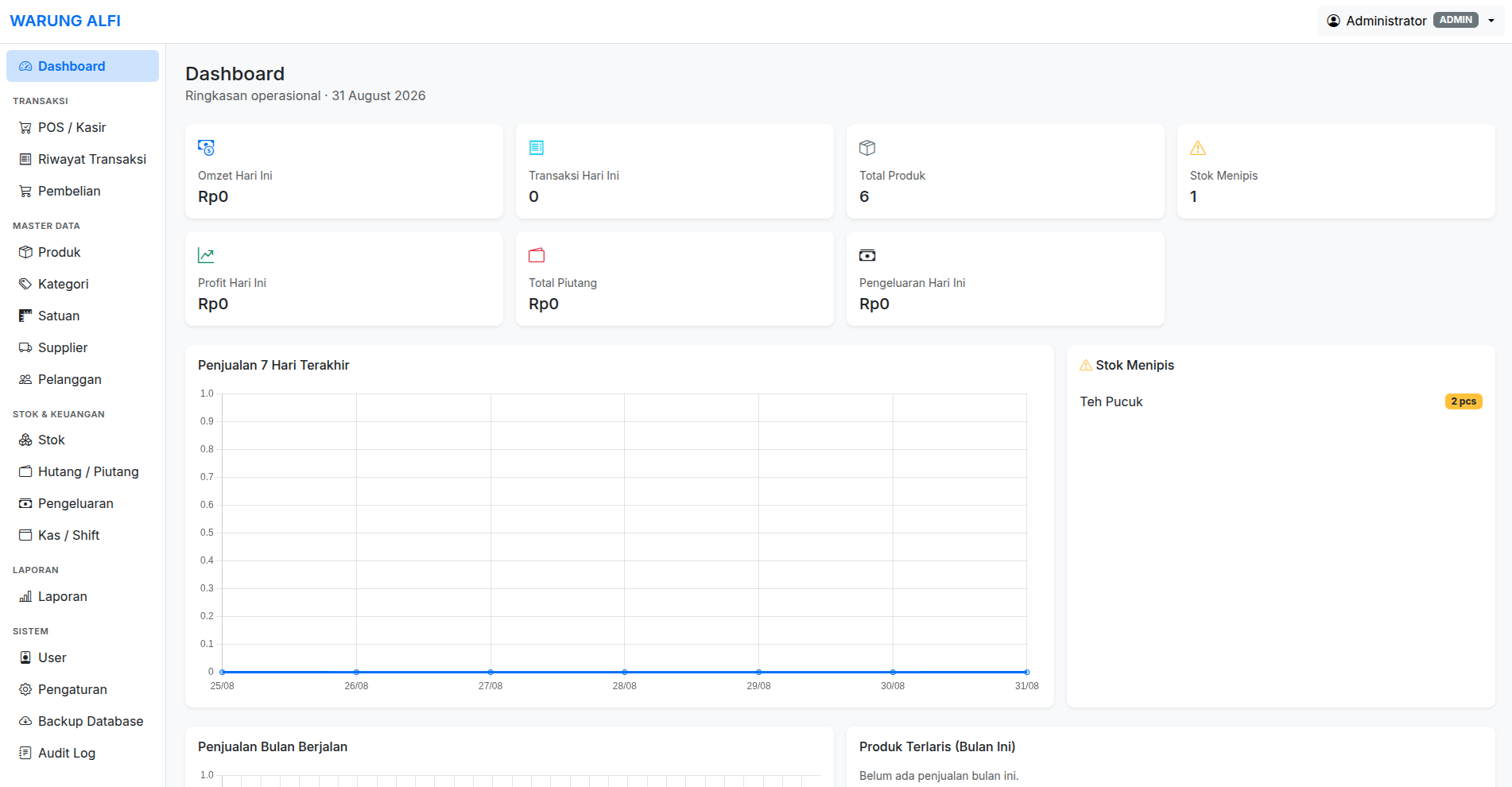Open the Produk master data page
The height and width of the screenshot is (787, 1512).
point(83,252)
